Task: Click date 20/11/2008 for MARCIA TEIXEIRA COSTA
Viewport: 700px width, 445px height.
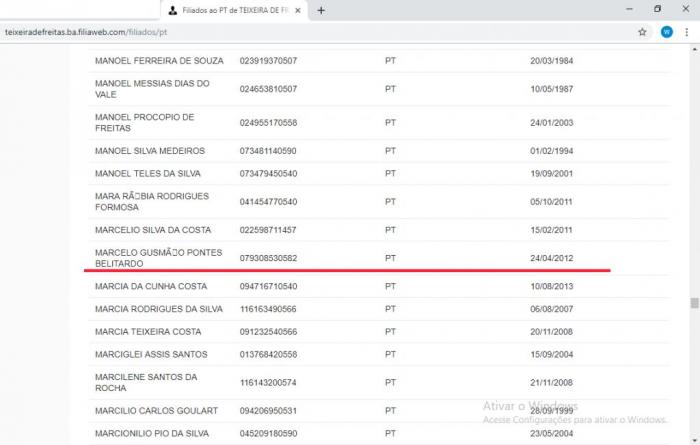Action: pos(551,332)
